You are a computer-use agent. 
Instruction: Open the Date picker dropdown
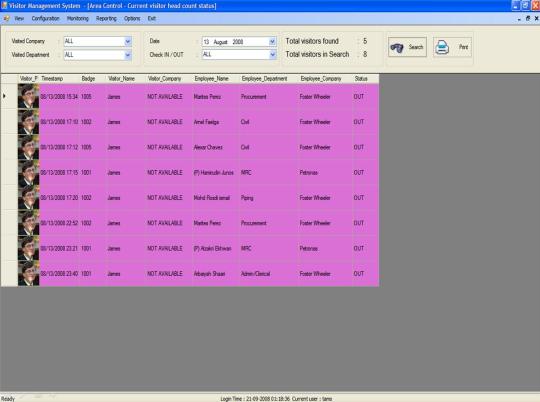272,42
